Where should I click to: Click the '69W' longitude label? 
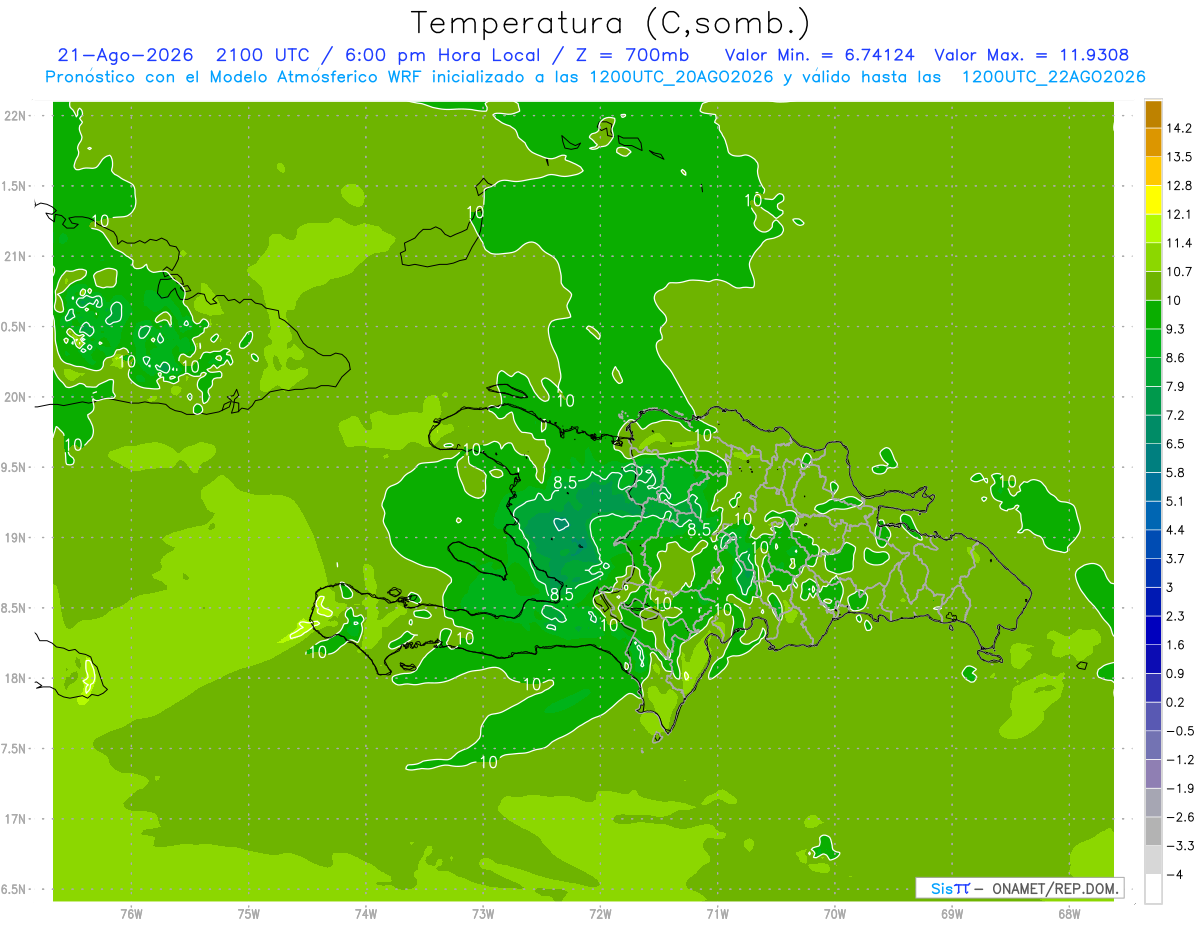pyautogui.click(x=952, y=913)
